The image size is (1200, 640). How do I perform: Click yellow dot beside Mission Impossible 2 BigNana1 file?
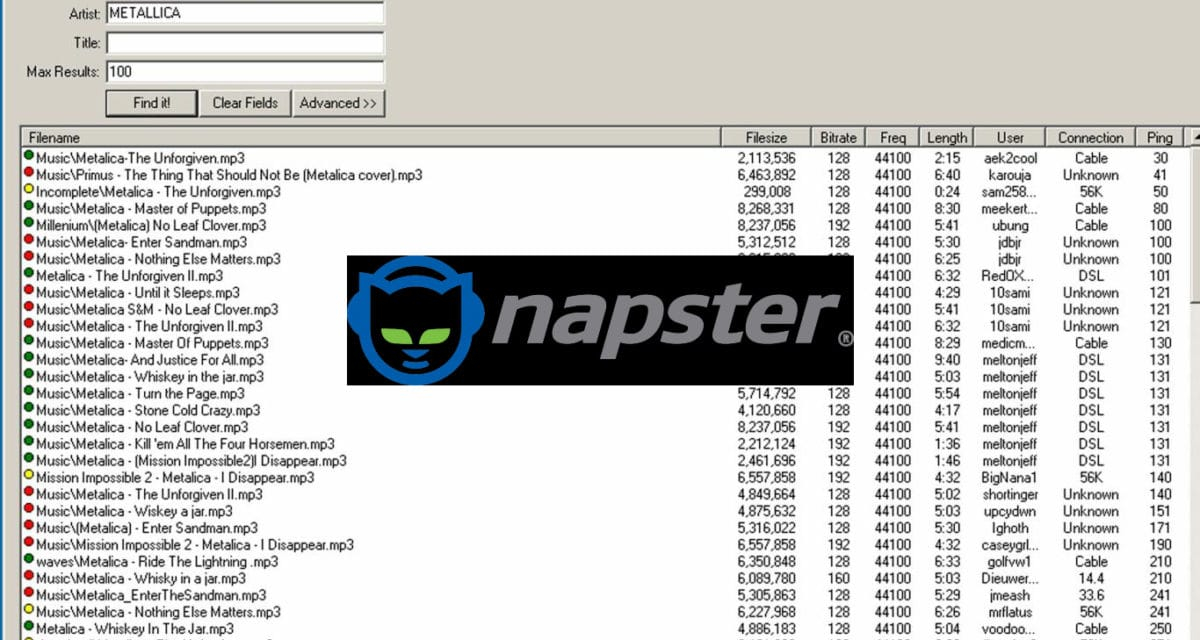tap(29, 477)
